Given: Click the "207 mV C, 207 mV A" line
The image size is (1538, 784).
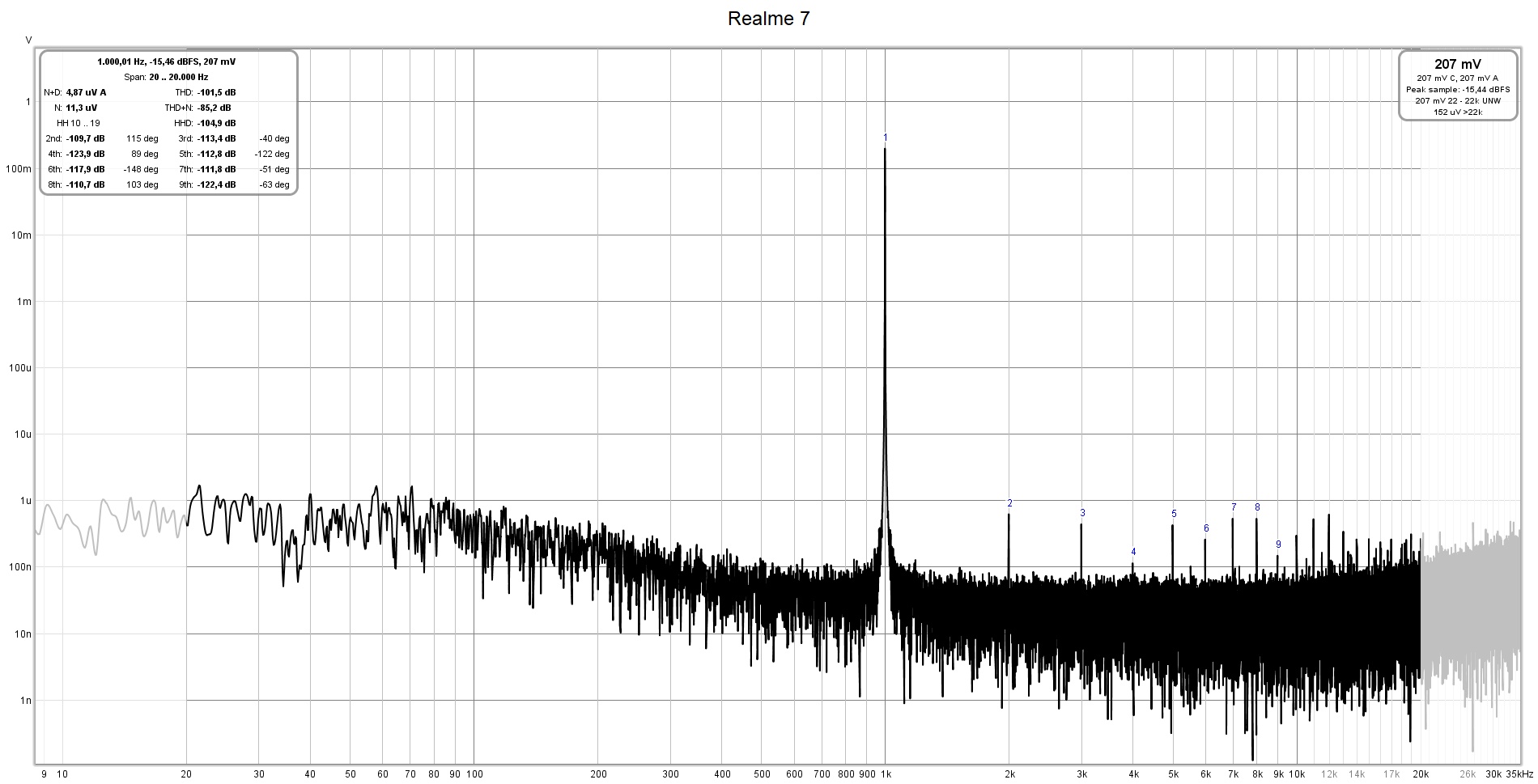Looking at the screenshot, I should (x=1458, y=78).
